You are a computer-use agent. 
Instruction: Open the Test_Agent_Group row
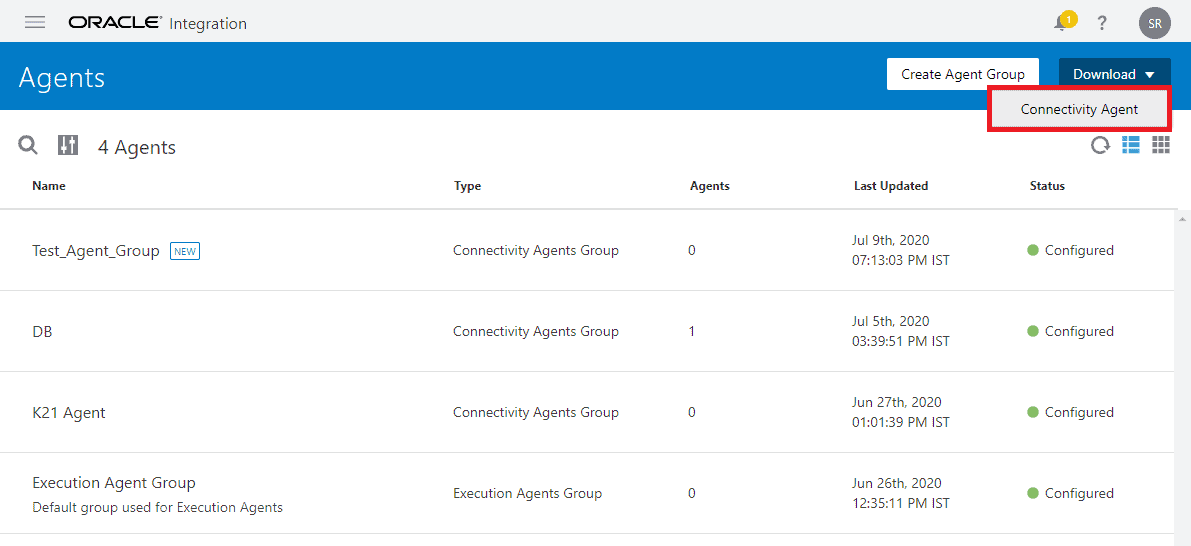589,251
